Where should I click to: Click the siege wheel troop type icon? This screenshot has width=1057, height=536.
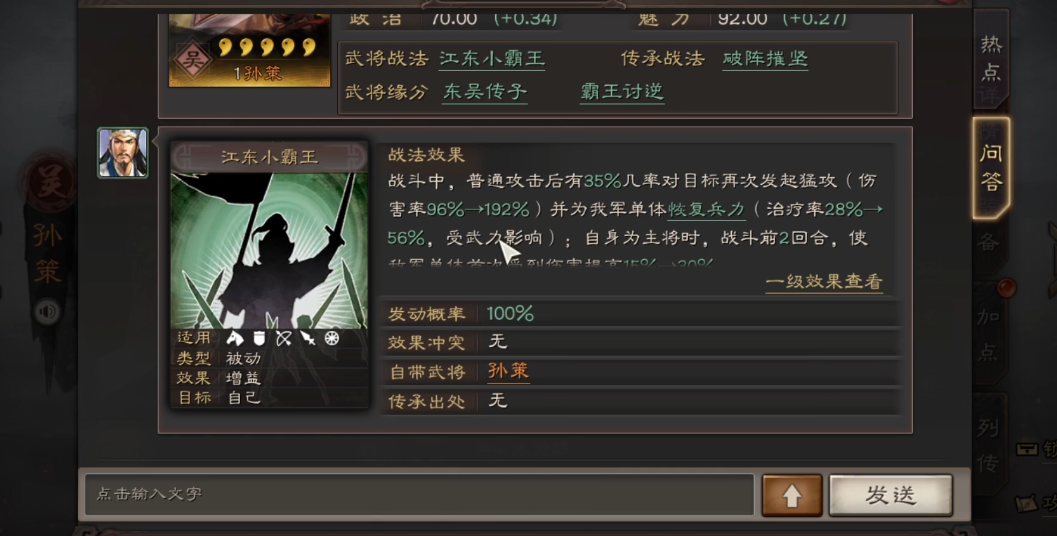[x=332, y=338]
